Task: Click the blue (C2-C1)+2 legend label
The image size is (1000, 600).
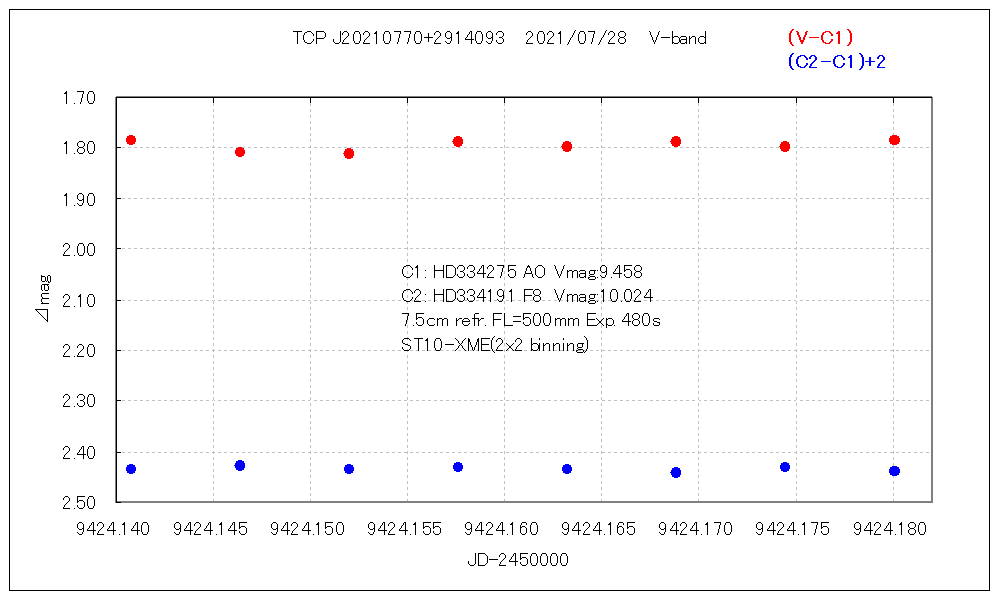Action: pyautogui.click(x=836, y=62)
